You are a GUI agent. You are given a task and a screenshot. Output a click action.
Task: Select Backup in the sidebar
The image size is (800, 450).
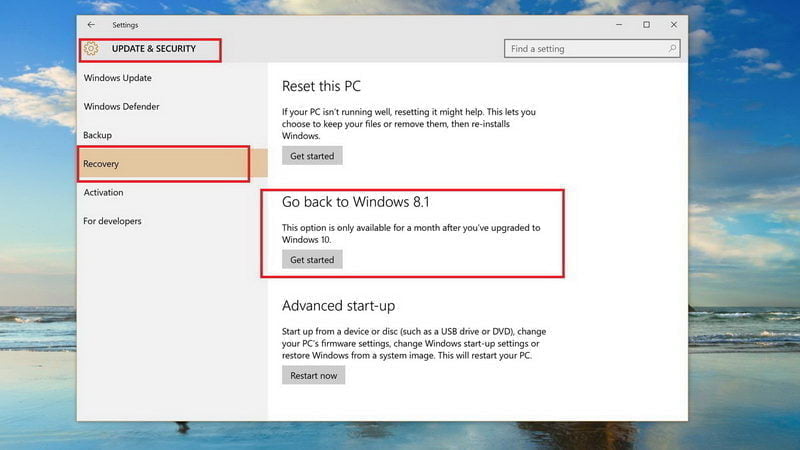tap(97, 135)
